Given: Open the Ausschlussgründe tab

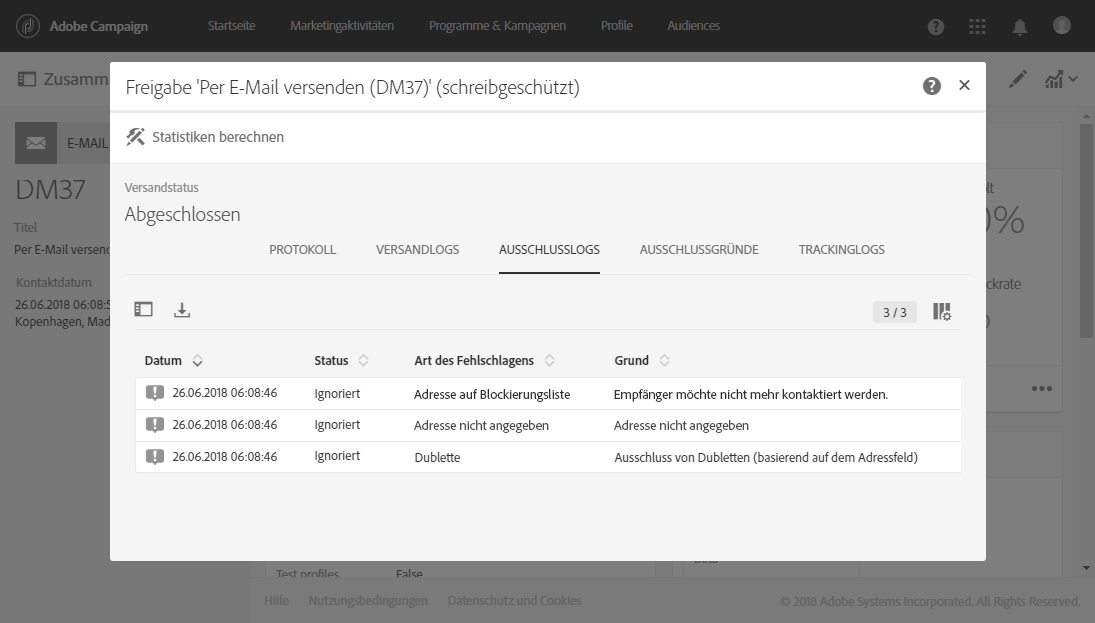Looking at the screenshot, I should 699,250.
